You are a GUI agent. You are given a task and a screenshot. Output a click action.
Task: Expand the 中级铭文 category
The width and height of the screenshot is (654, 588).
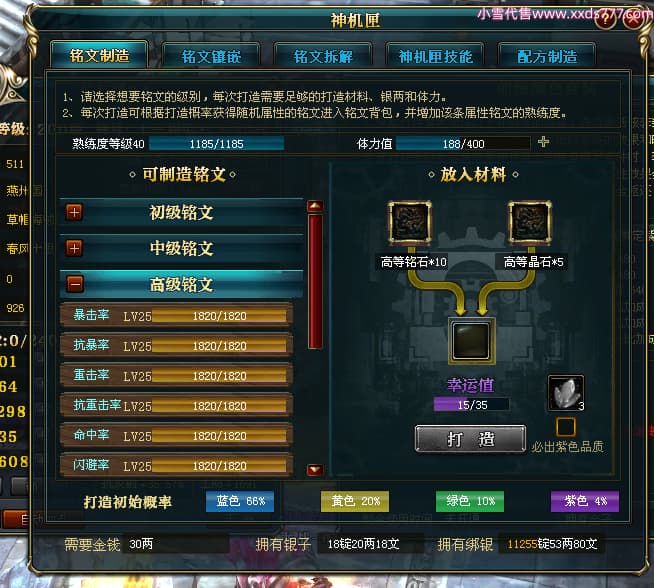point(74,248)
